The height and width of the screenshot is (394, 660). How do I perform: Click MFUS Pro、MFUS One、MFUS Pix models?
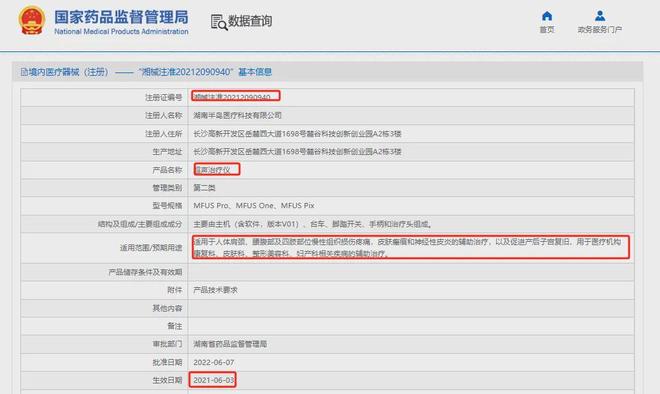pyautogui.click(x=254, y=206)
